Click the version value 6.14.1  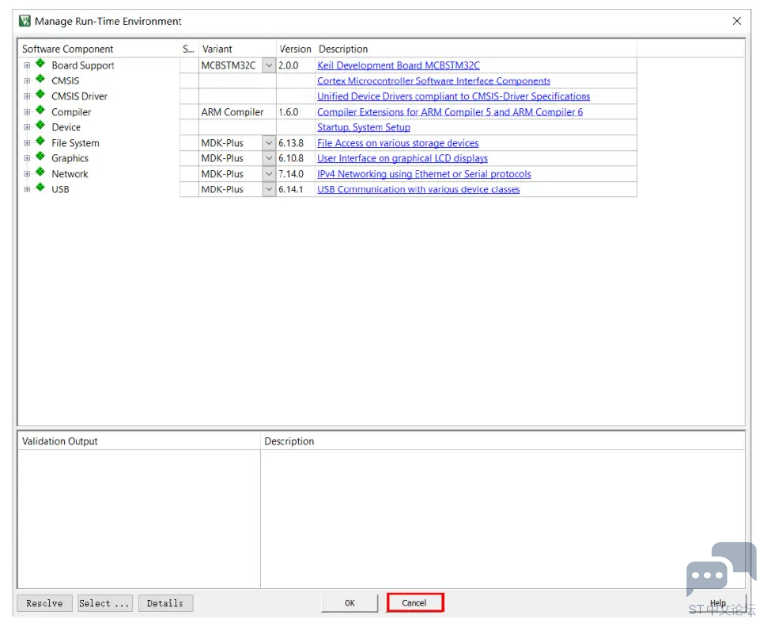point(291,190)
